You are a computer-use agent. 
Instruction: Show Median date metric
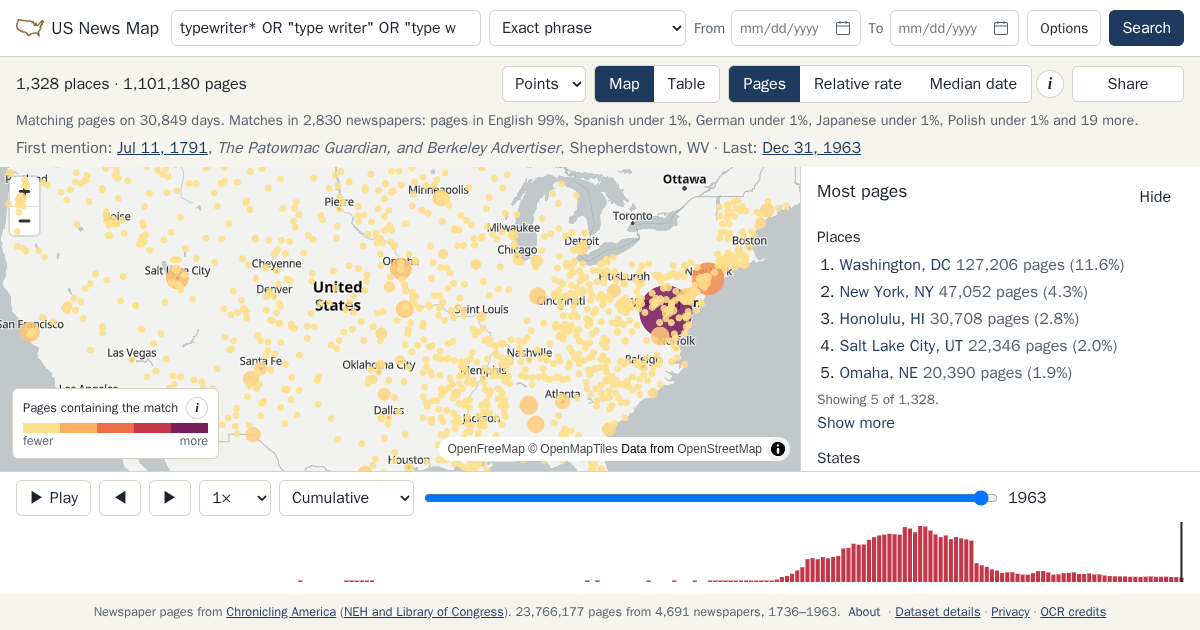tap(973, 84)
